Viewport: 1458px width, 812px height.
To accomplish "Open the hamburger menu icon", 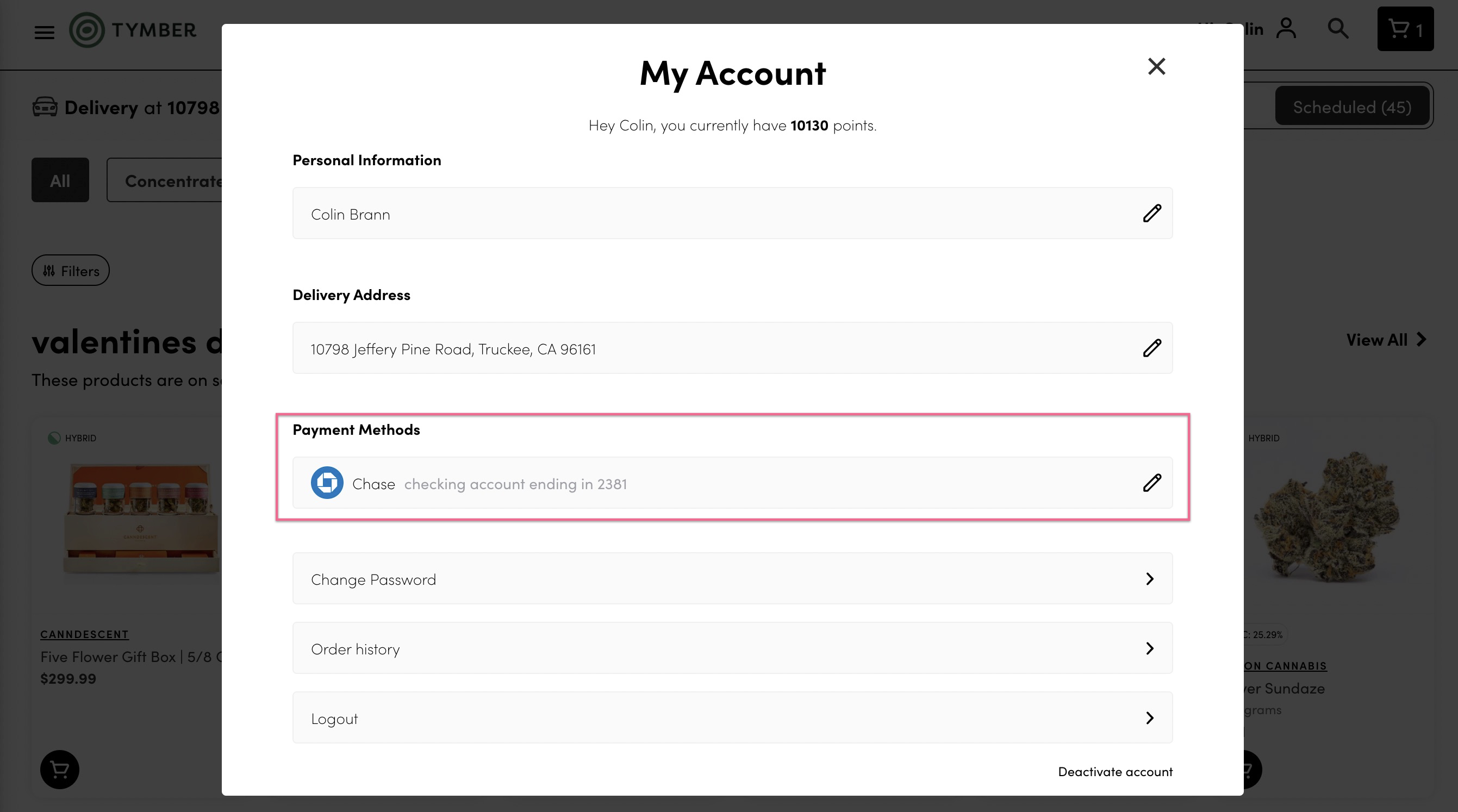I will pos(44,32).
